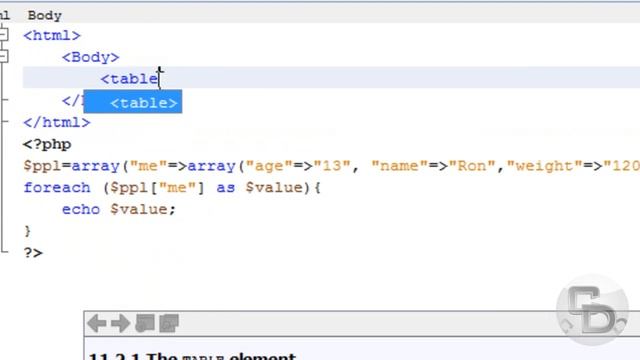Viewport: 640px width, 360px height.
Task: Click at end of <table text
Action: (x=159, y=79)
